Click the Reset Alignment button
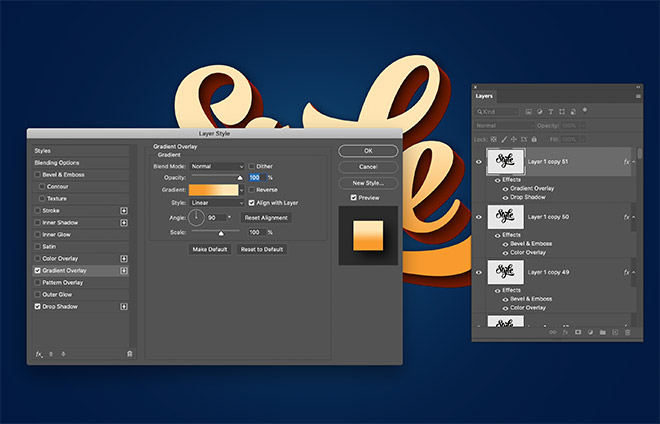Screen dimensions: 660x424 (x=266, y=217)
